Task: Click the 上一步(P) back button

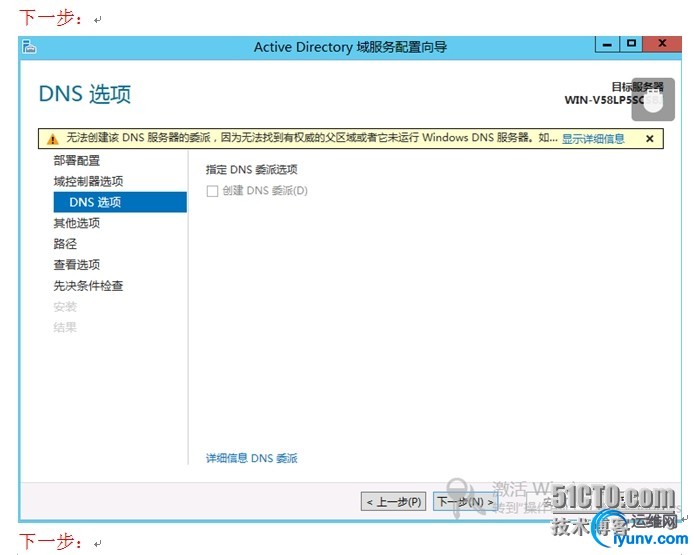Action: (x=393, y=501)
